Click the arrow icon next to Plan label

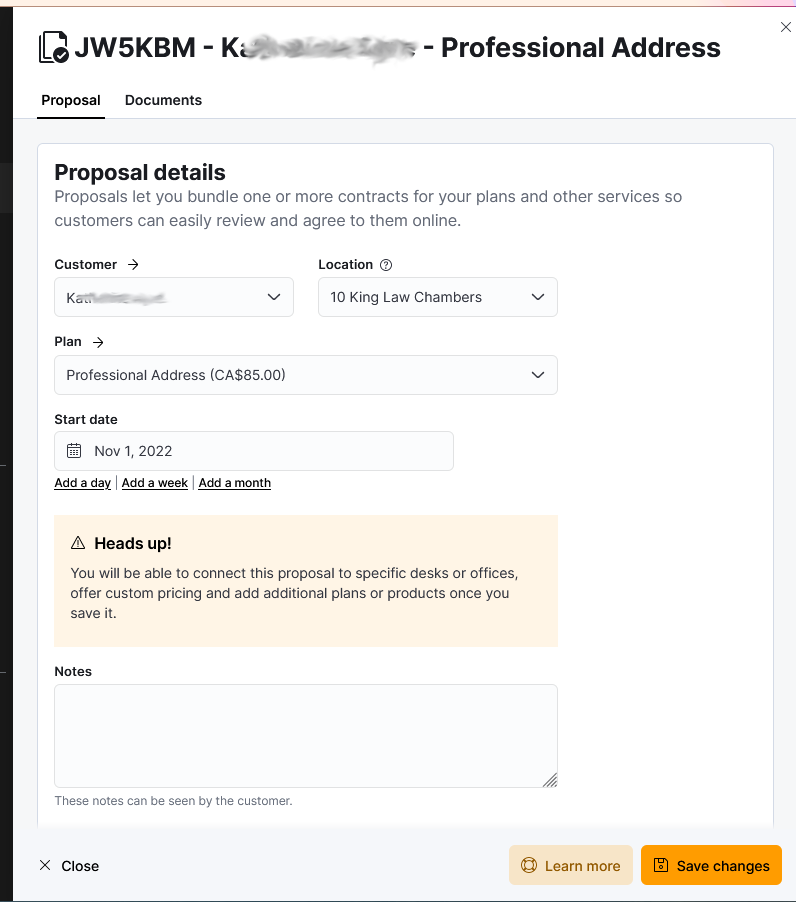pyautogui.click(x=98, y=342)
